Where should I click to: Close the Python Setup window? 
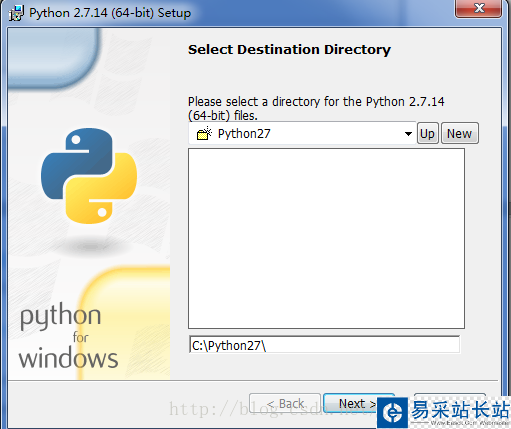point(479,8)
